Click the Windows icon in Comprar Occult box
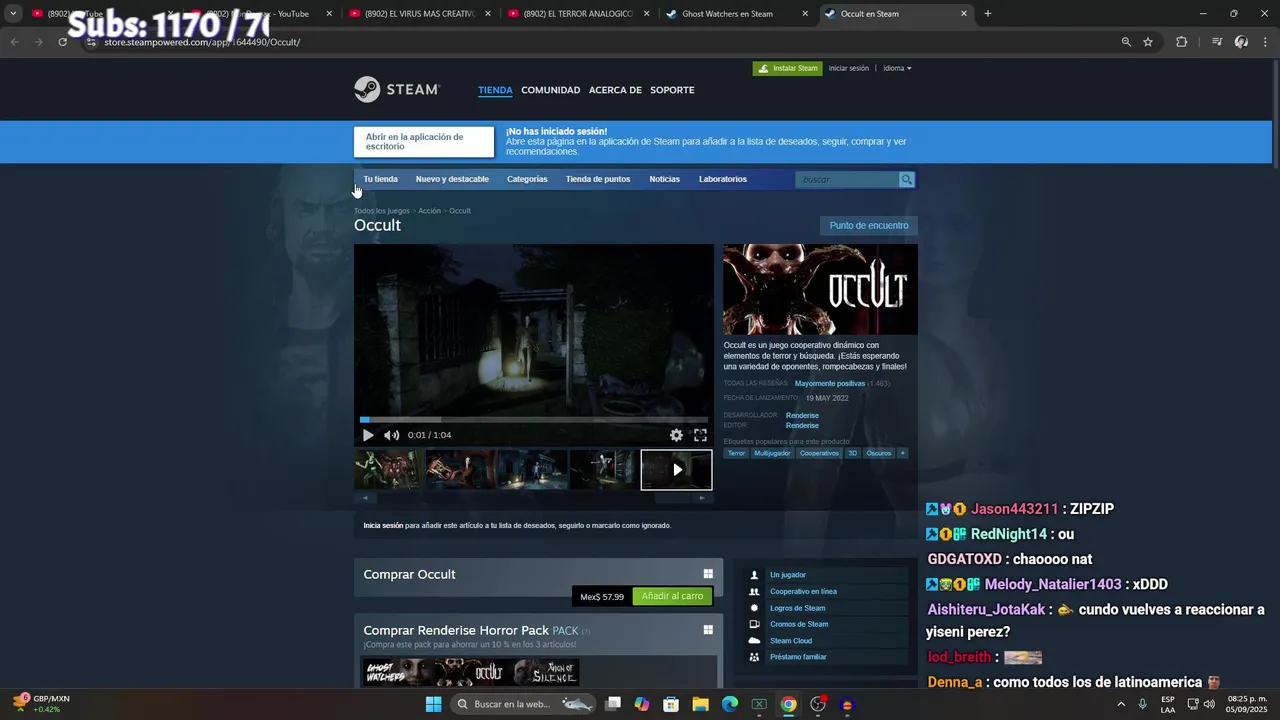Screen dimensions: 1280x720 click(708, 574)
